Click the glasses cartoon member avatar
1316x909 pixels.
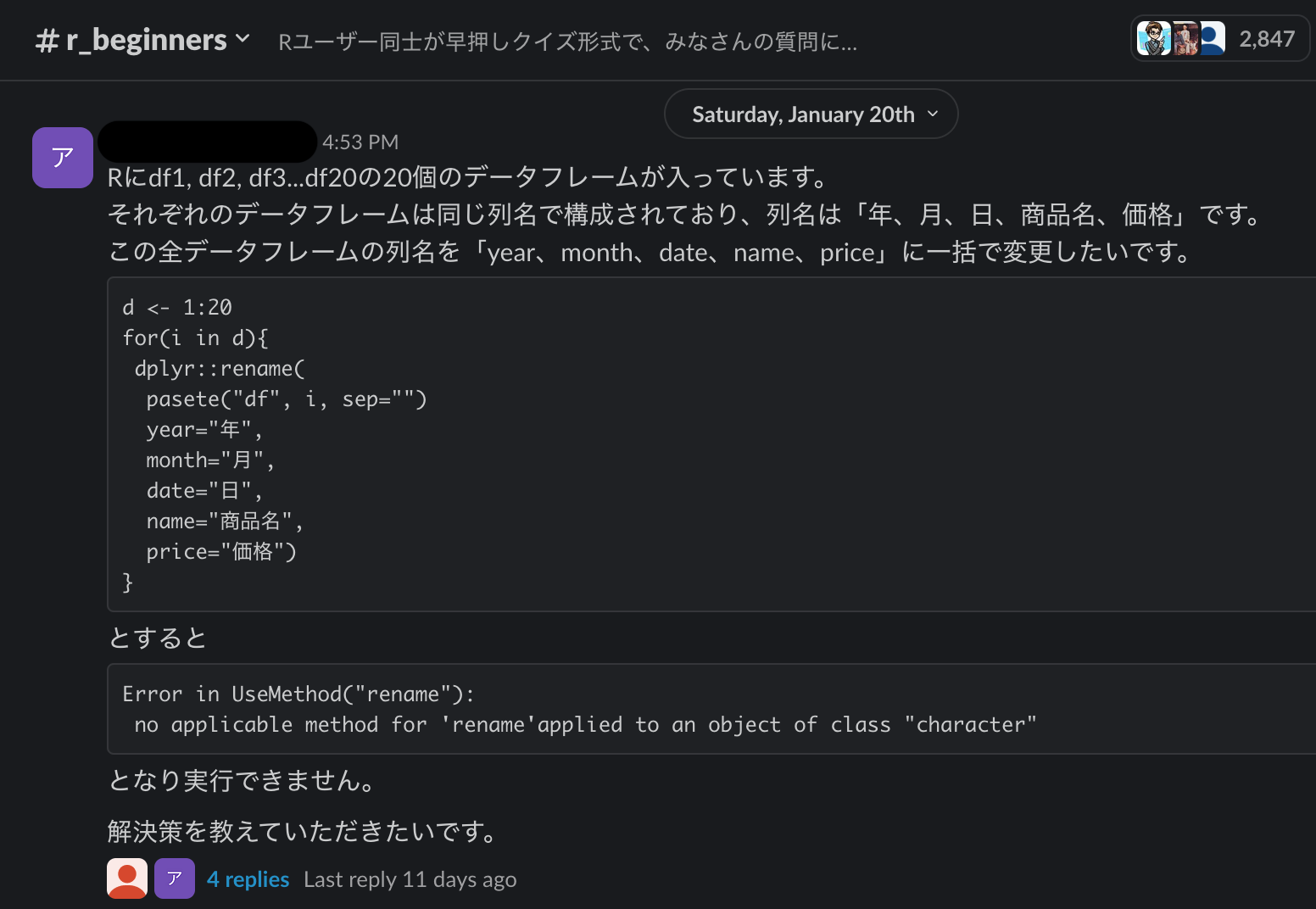click(x=1153, y=39)
